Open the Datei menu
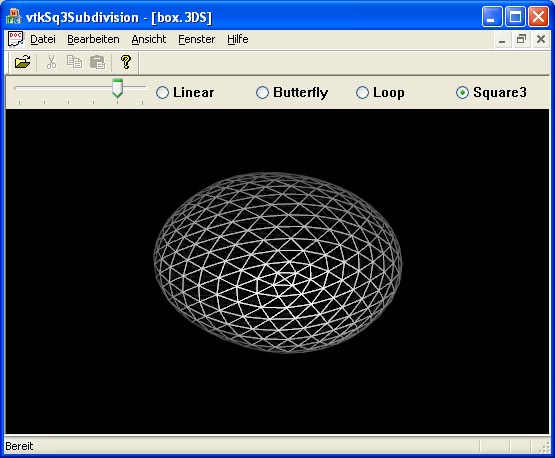The width and height of the screenshot is (555, 458). click(43, 39)
